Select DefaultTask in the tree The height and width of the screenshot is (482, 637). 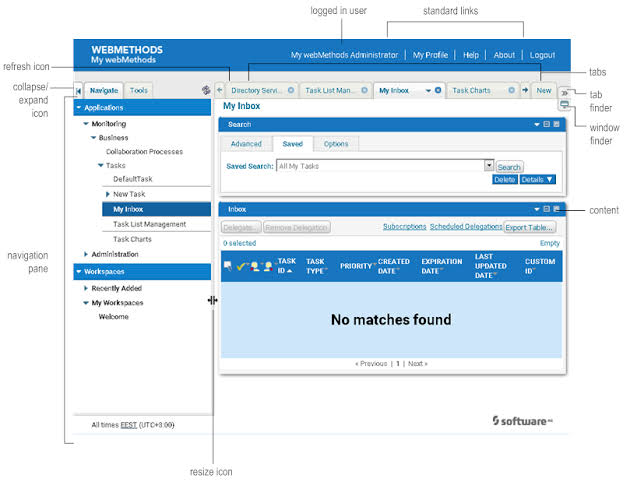(x=133, y=179)
